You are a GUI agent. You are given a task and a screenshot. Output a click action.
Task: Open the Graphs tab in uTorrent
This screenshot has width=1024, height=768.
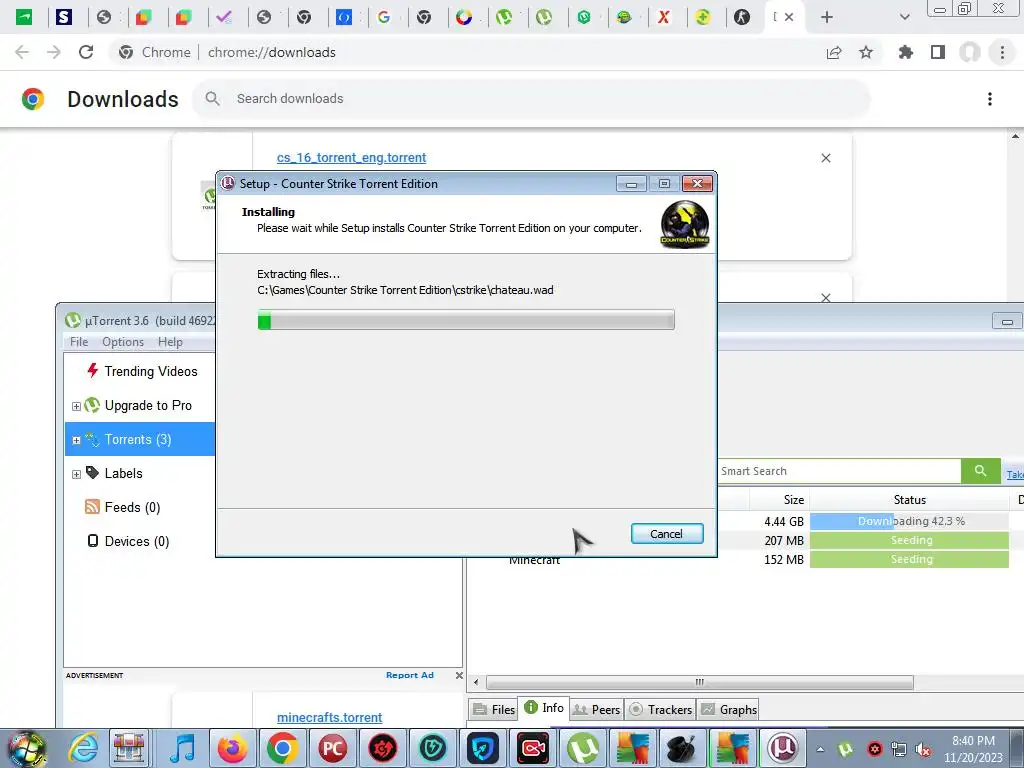[728, 709]
